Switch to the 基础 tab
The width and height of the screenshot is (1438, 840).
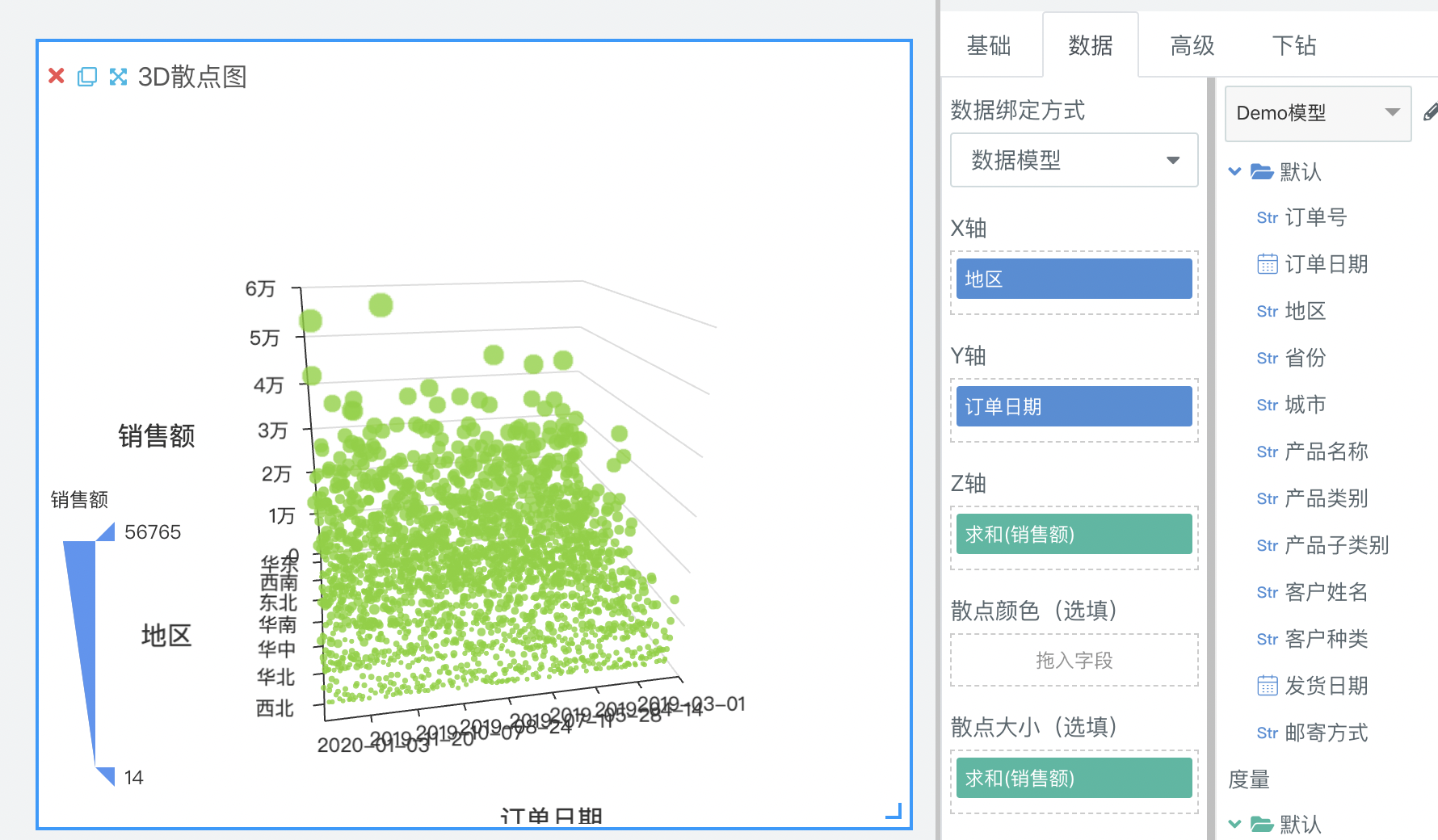click(989, 45)
